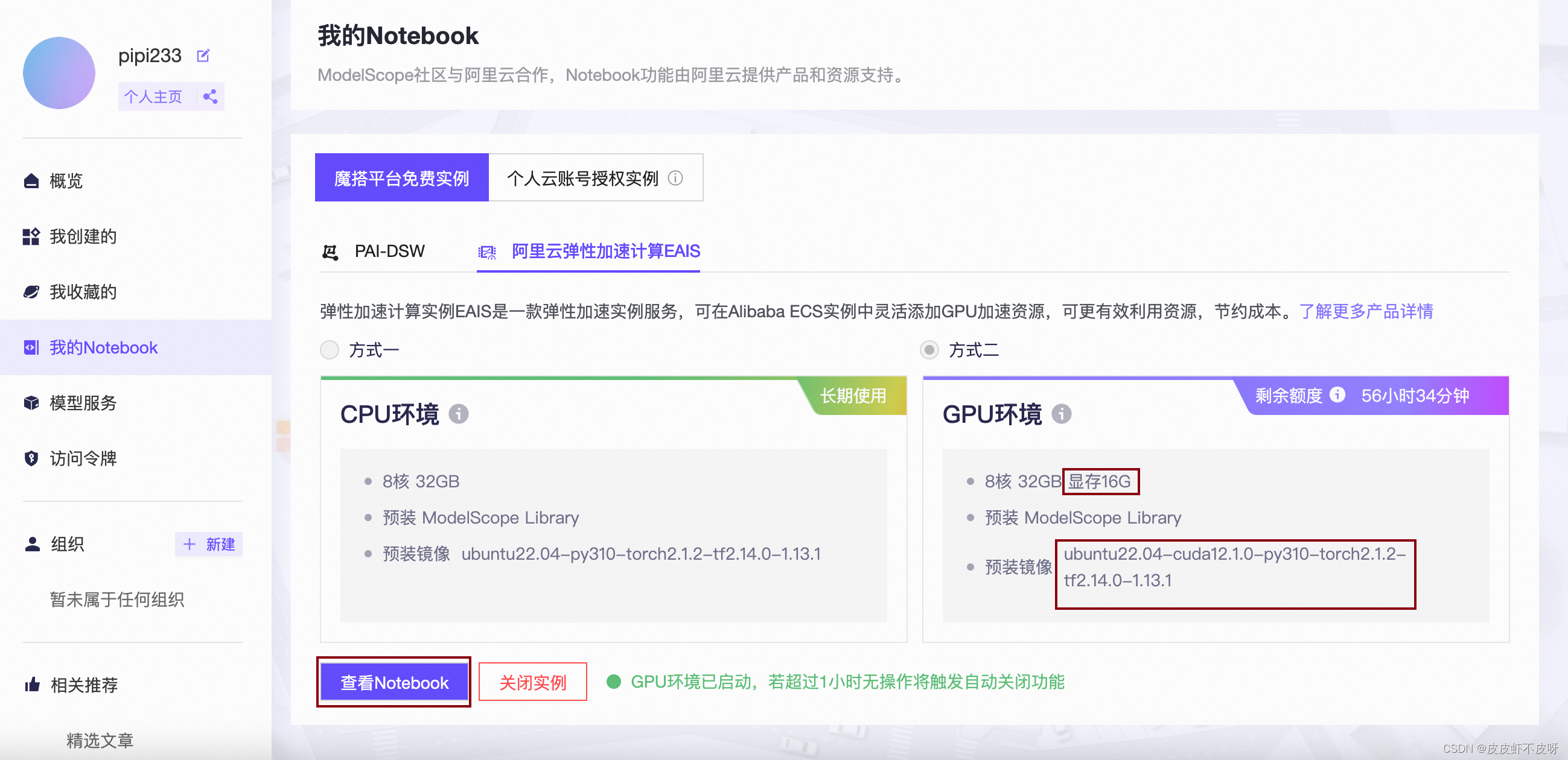Click the 长期使用 badge

tap(853, 396)
